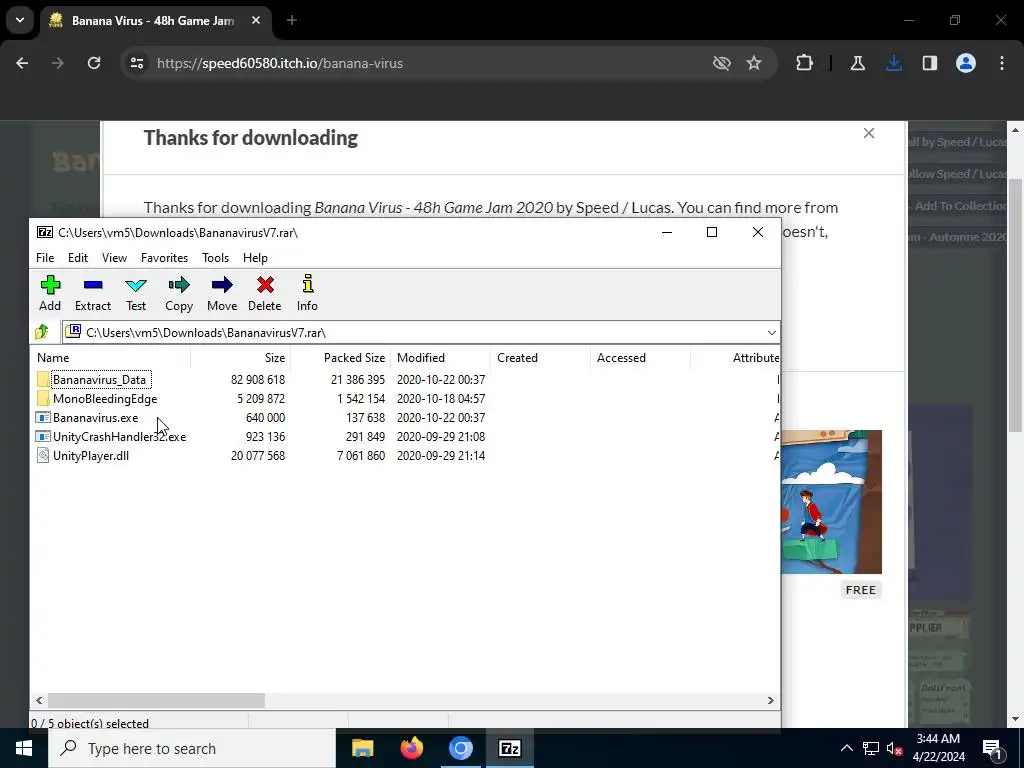Click the red Delete icon
The height and width of the screenshot is (768, 1024).
pyautogui.click(x=264, y=293)
